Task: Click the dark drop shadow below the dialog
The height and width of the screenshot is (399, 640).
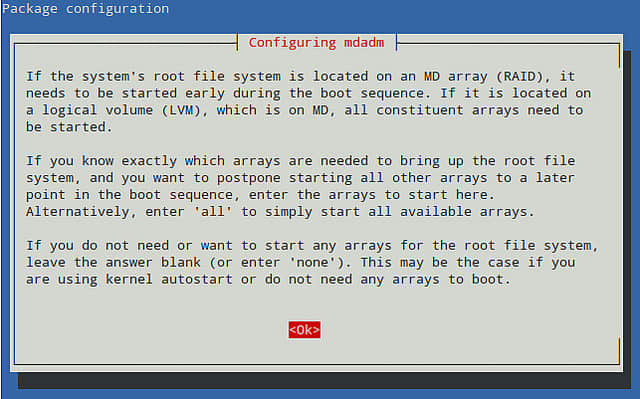Action: 324,380
